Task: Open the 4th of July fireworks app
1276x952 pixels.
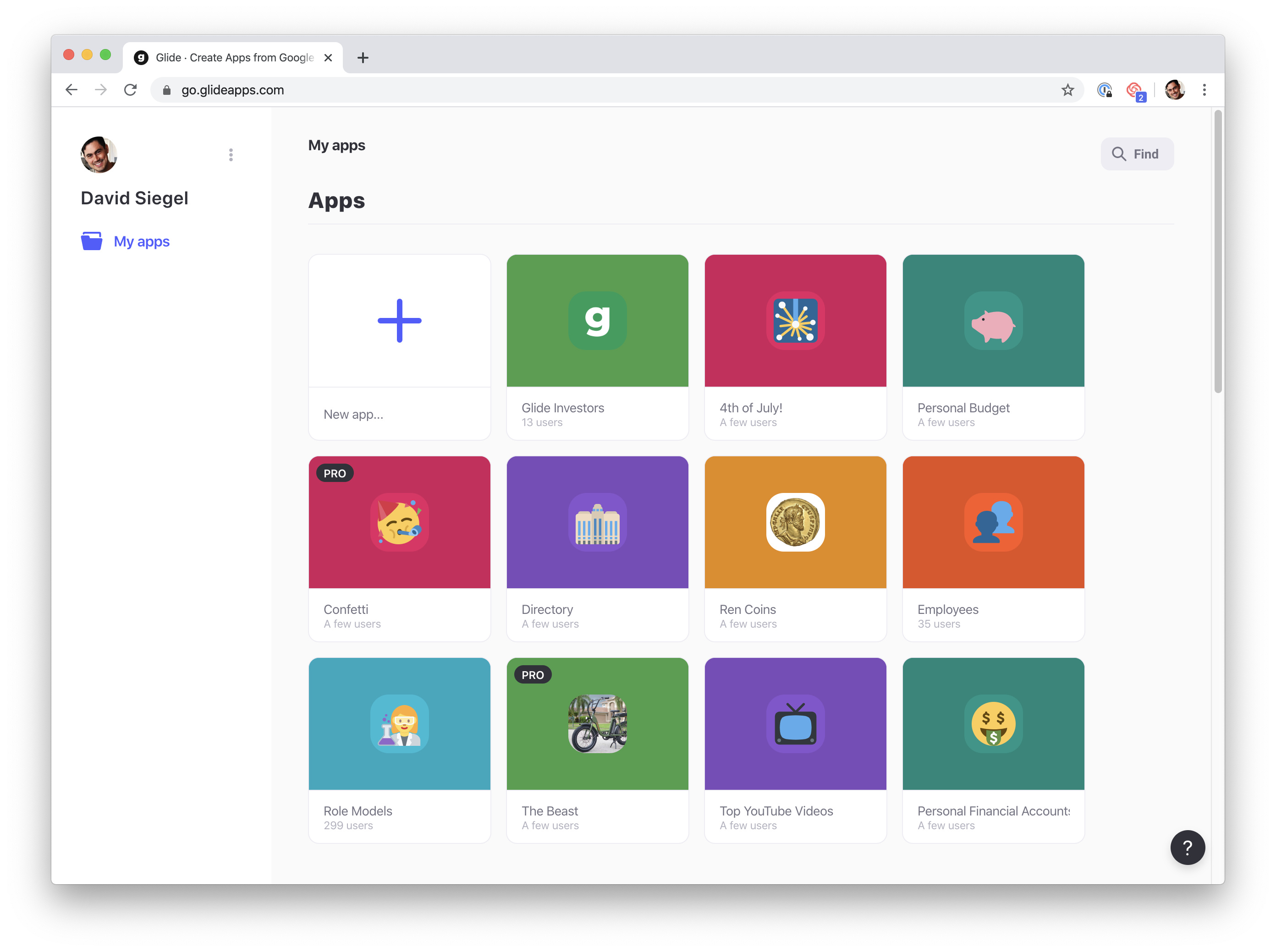Action: (795, 320)
